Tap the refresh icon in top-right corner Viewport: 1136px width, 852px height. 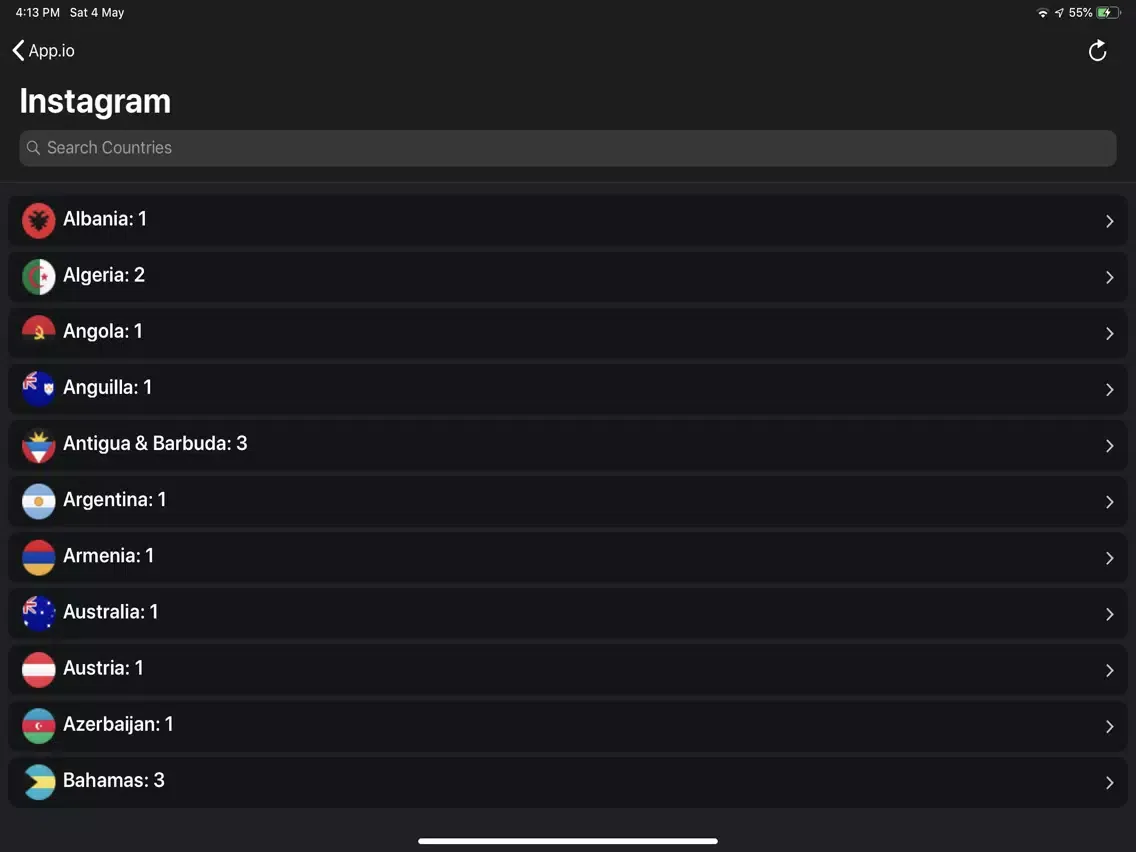click(x=1097, y=51)
